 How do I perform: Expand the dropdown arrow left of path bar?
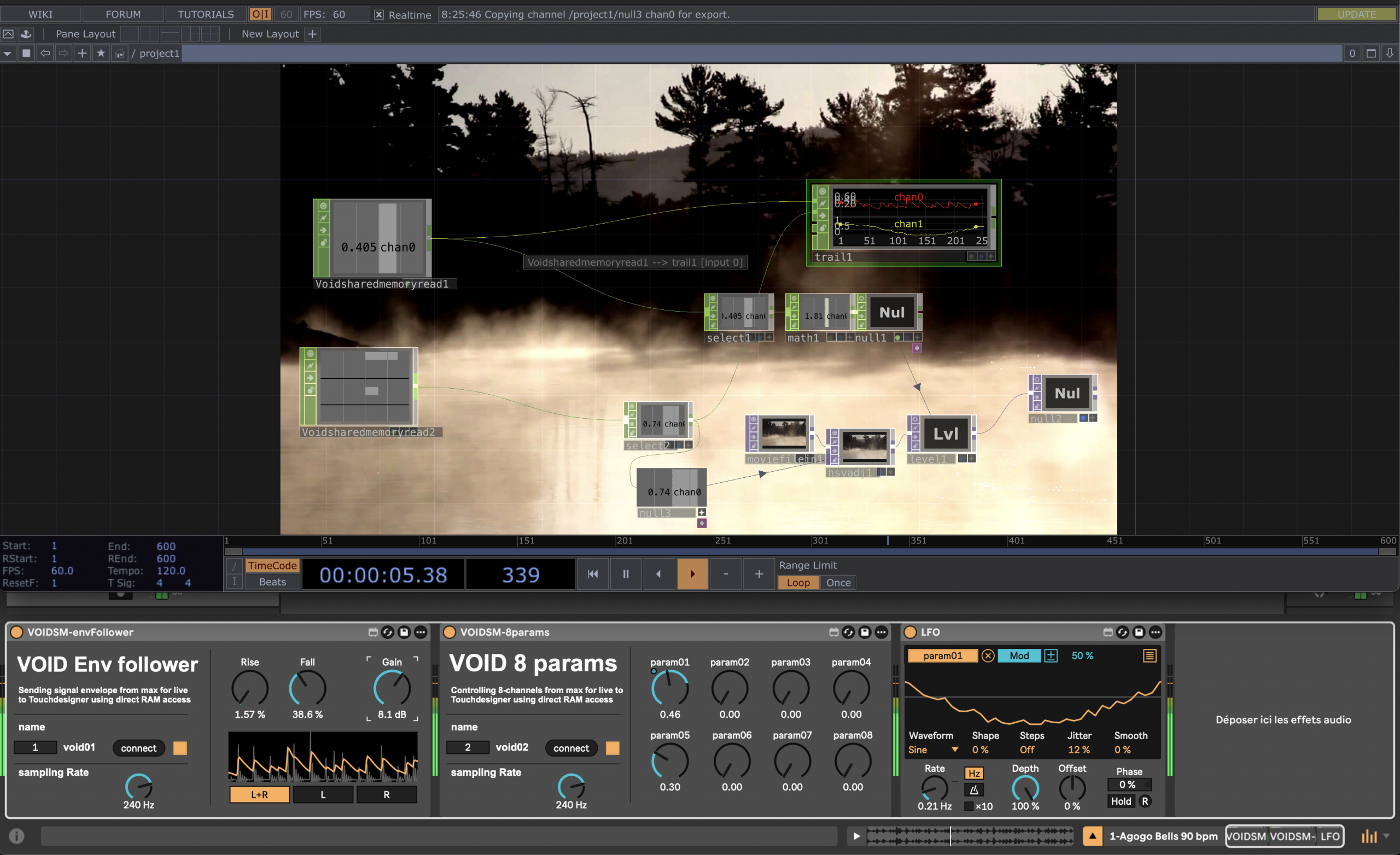click(8, 54)
